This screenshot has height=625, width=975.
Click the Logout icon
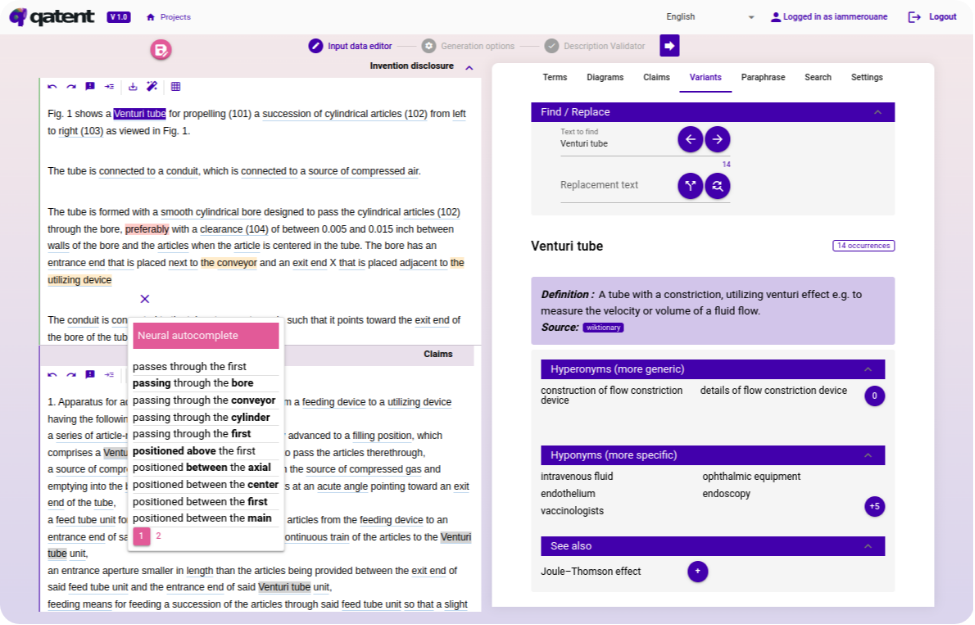pyautogui.click(x=914, y=17)
